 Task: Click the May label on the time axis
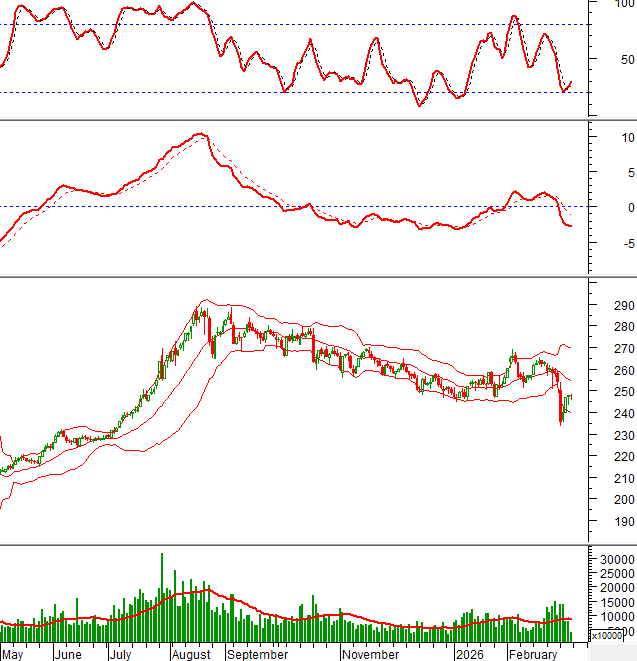pos(12,654)
